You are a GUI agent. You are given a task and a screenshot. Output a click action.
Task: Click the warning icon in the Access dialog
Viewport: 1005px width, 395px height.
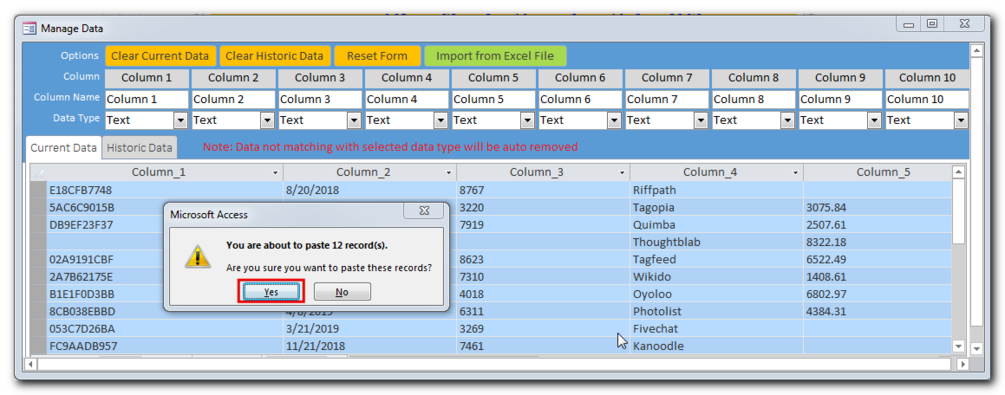pos(198,255)
